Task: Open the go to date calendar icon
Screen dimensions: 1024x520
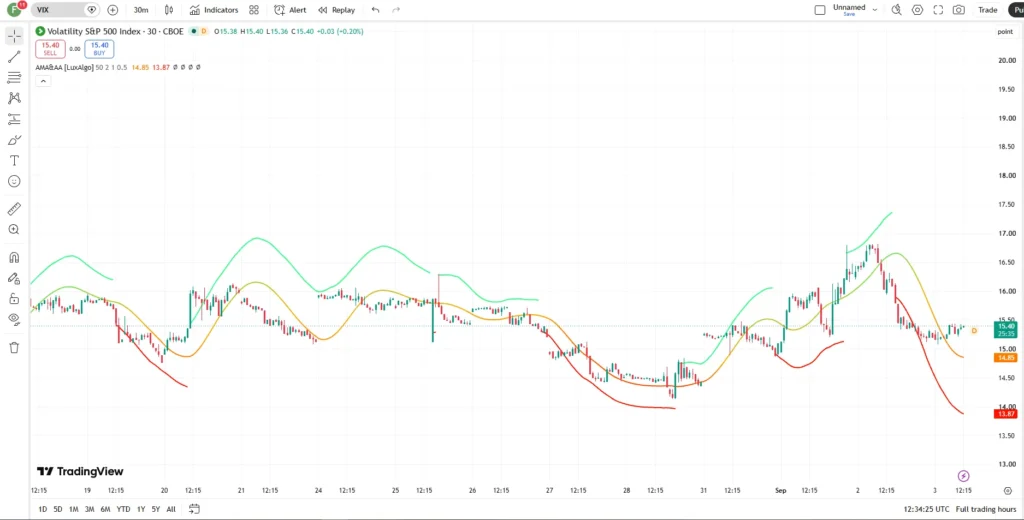Action: 194,509
